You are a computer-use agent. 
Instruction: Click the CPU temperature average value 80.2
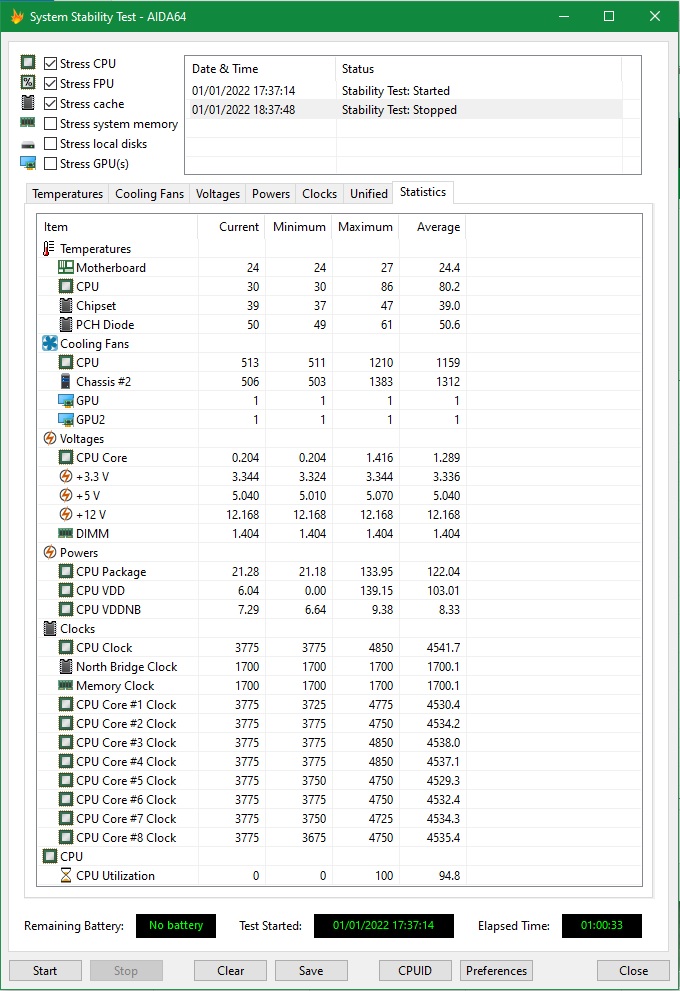tap(449, 286)
